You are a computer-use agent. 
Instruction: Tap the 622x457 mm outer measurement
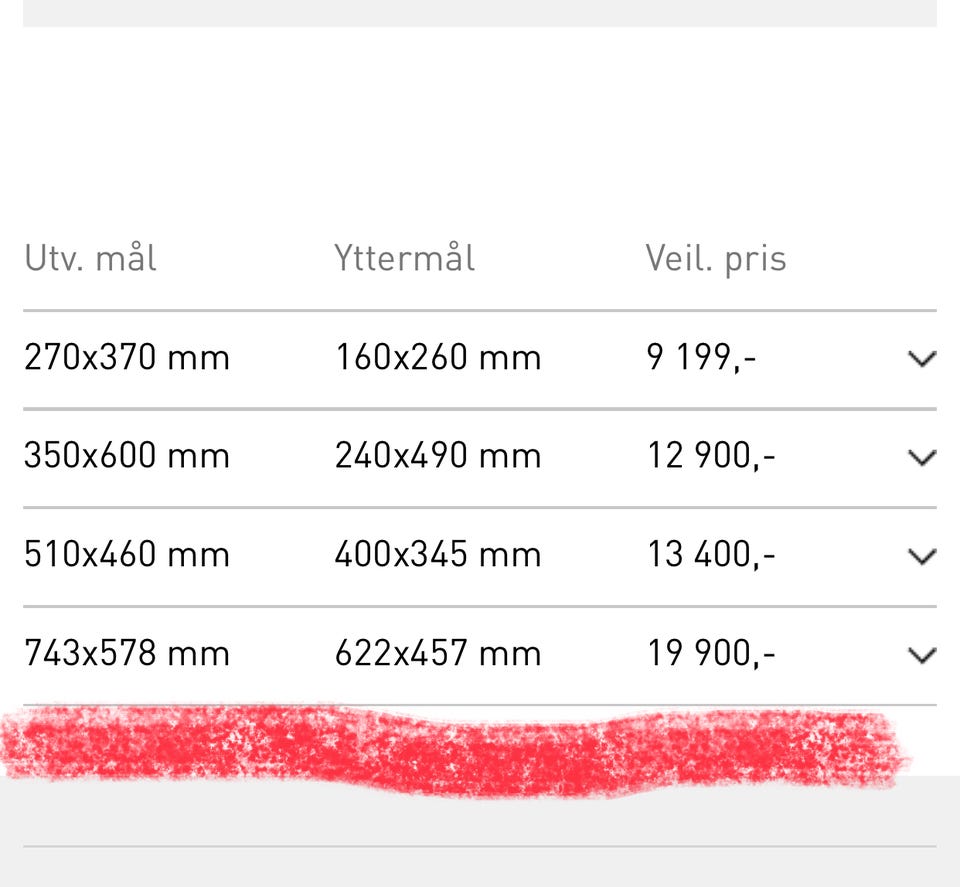tap(438, 654)
